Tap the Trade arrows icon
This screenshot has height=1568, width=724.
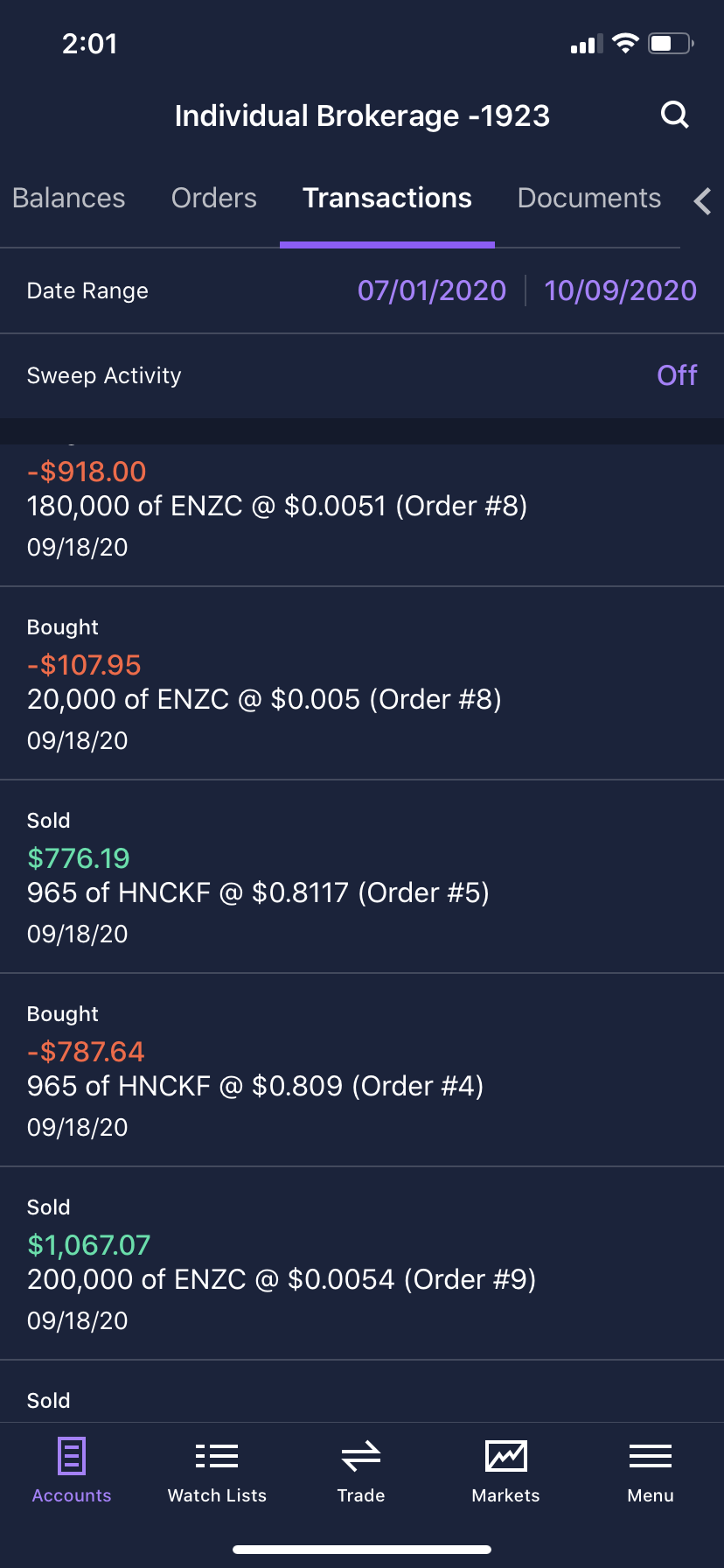pyautogui.click(x=361, y=1457)
